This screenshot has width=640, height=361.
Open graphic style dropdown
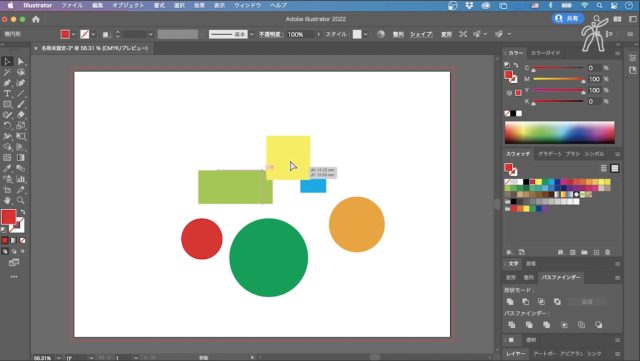(x=365, y=34)
